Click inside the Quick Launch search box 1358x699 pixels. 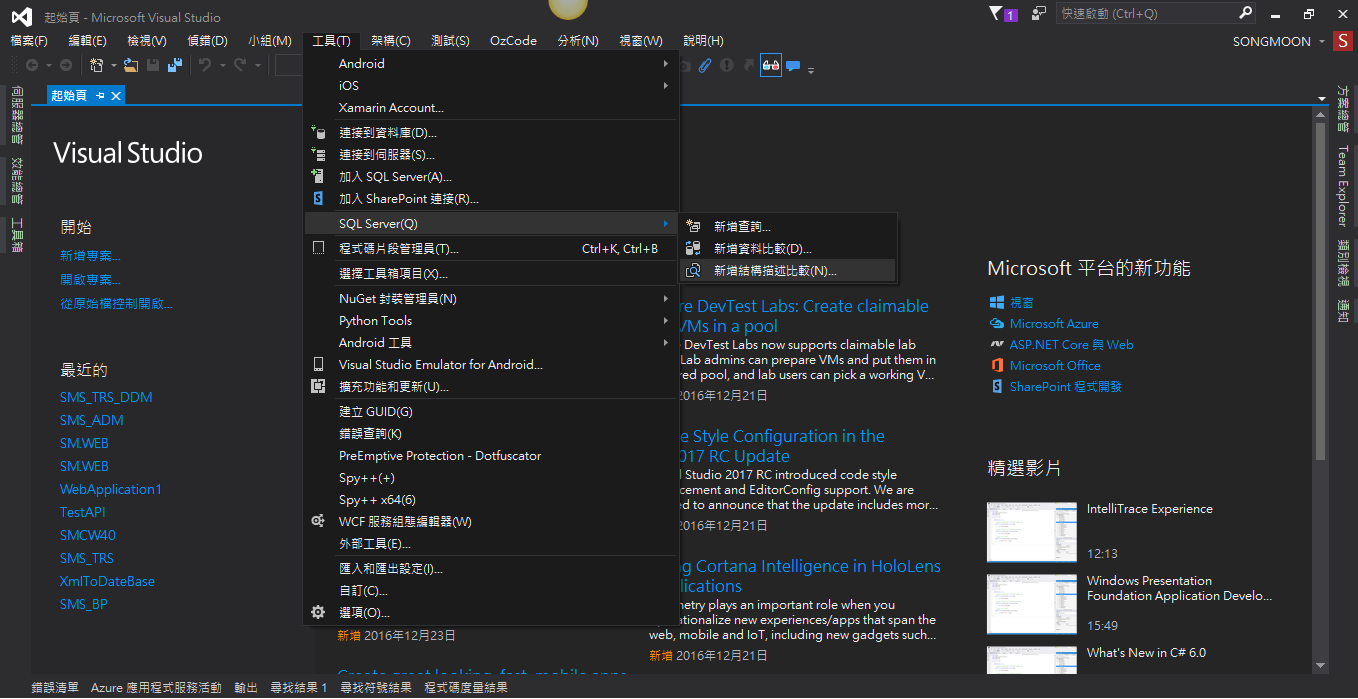1150,13
